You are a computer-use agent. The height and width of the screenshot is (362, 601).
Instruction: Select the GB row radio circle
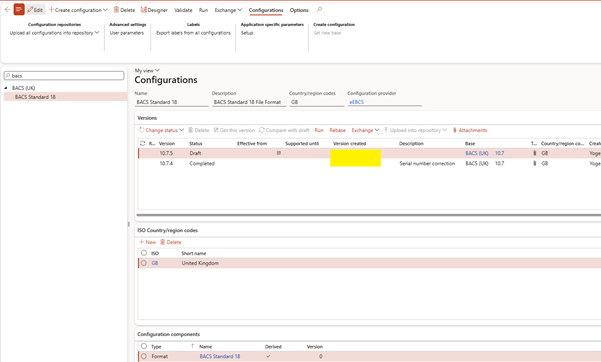click(x=144, y=263)
